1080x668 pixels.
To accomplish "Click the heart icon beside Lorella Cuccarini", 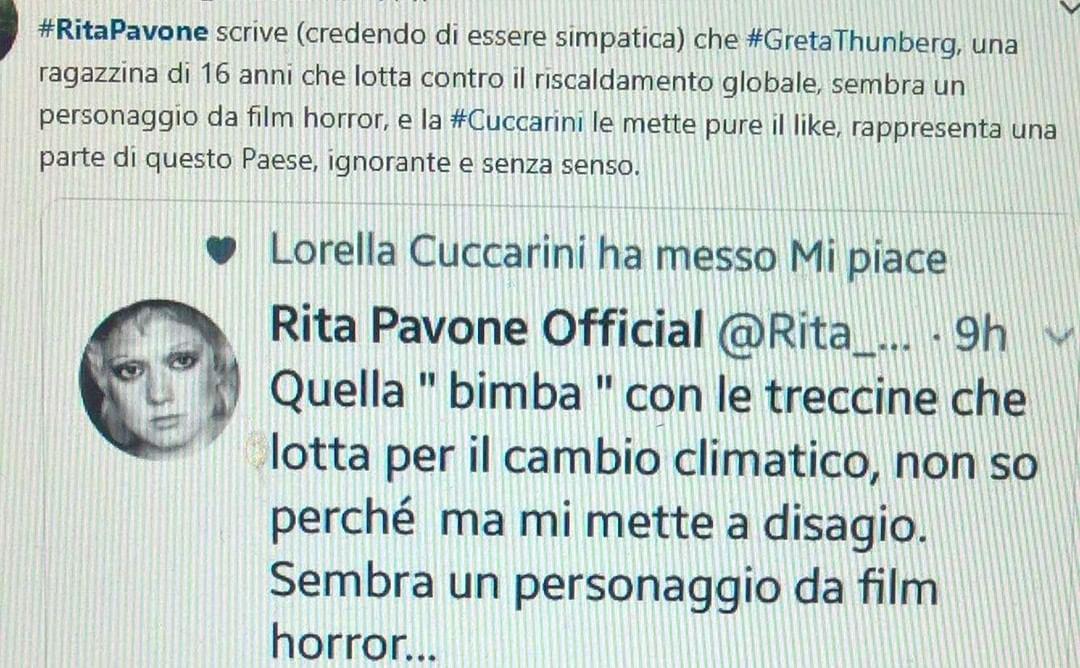I will click(x=222, y=251).
